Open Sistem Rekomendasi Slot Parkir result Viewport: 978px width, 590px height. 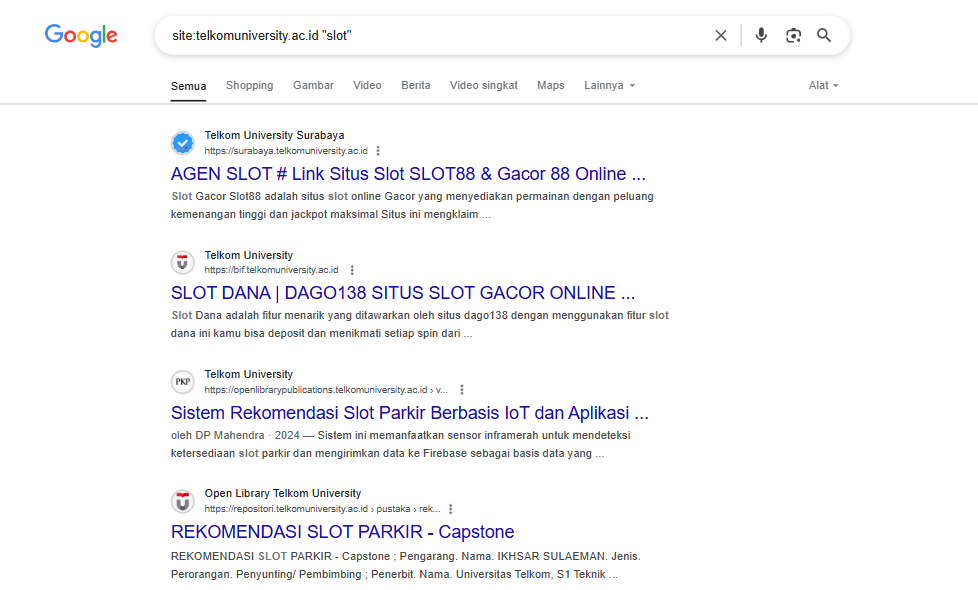click(x=410, y=413)
